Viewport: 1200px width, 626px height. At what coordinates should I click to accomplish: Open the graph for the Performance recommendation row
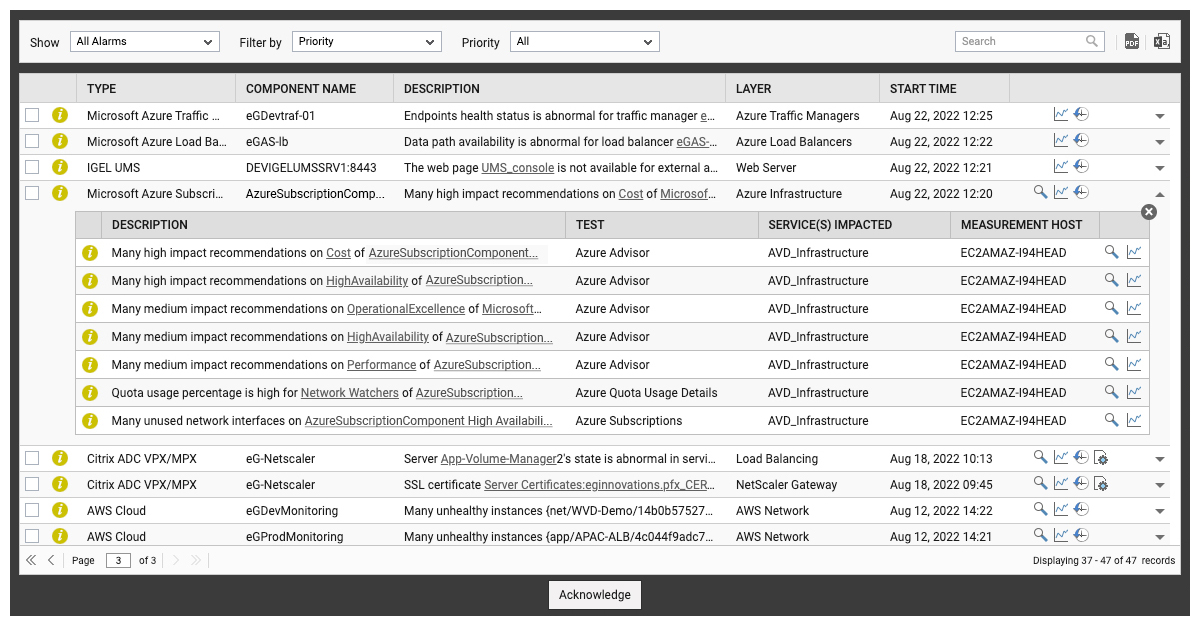tap(1134, 364)
